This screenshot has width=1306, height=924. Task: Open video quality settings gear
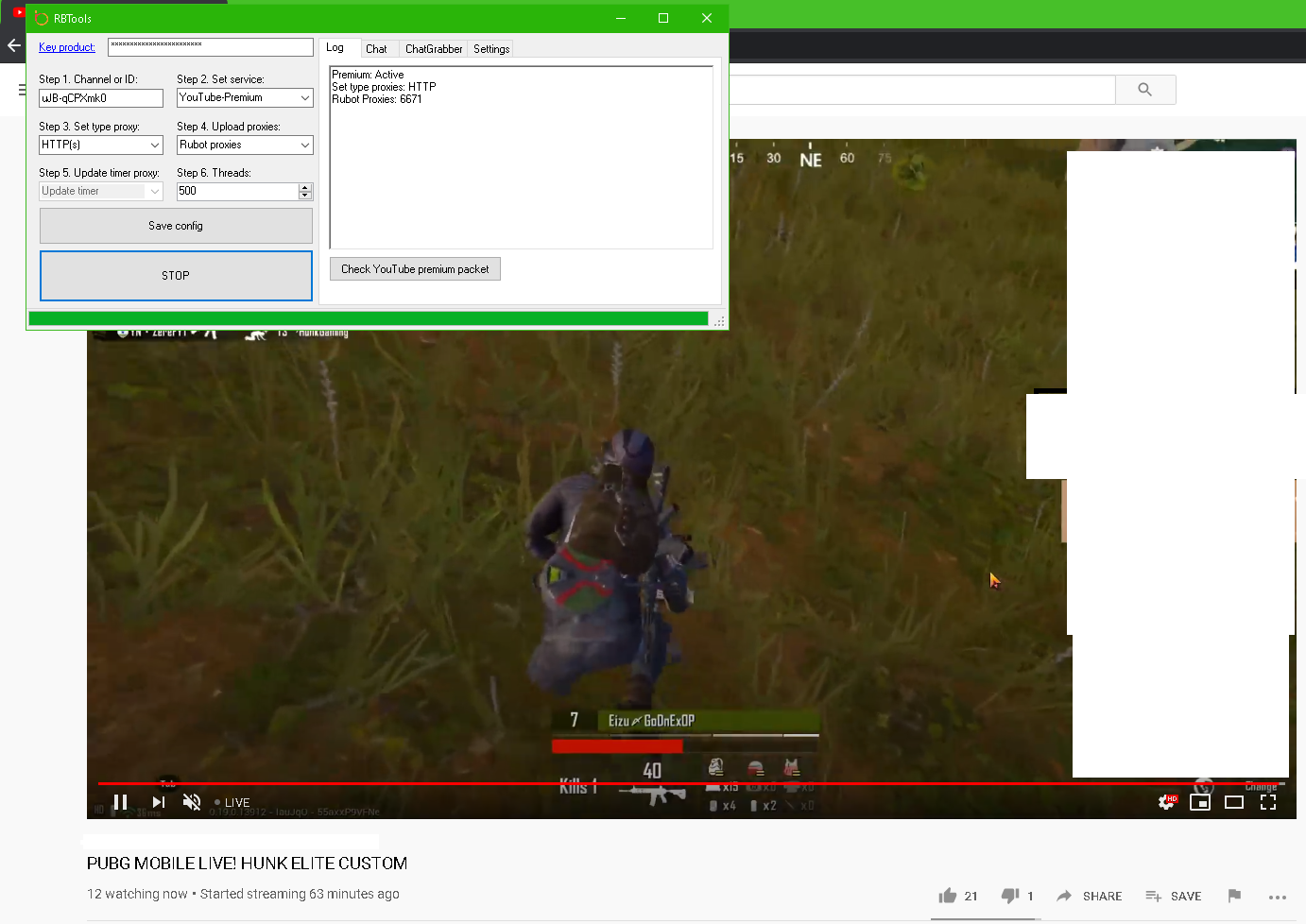tap(1166, 802)
